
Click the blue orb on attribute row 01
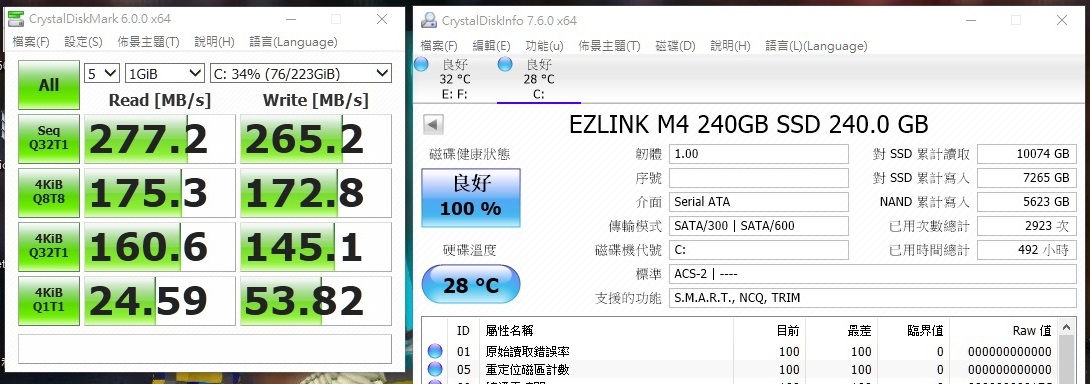435,351
